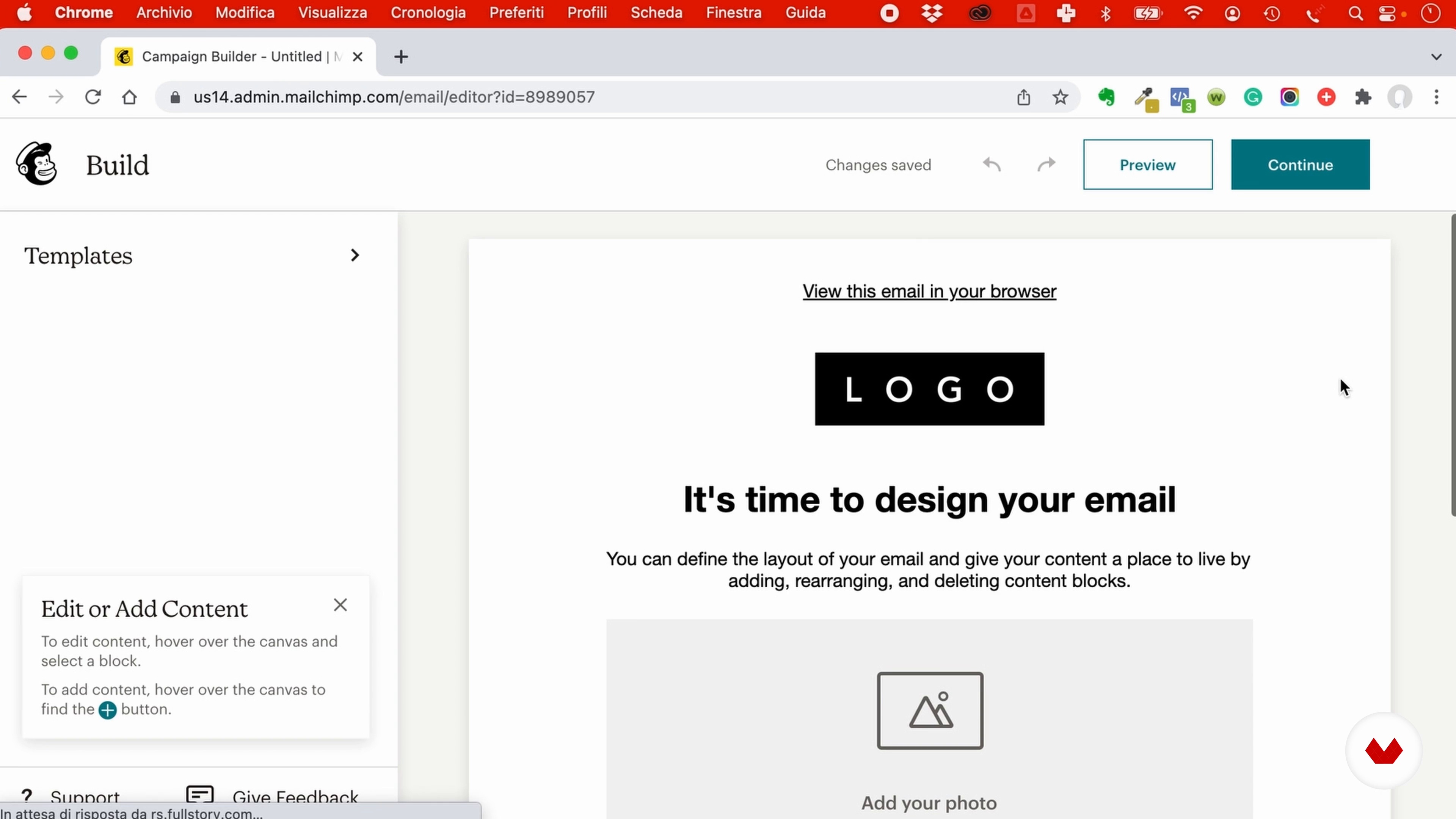
Task: Open View this email in your browser link
Action: pyautogui.click(x=929, y=291)
